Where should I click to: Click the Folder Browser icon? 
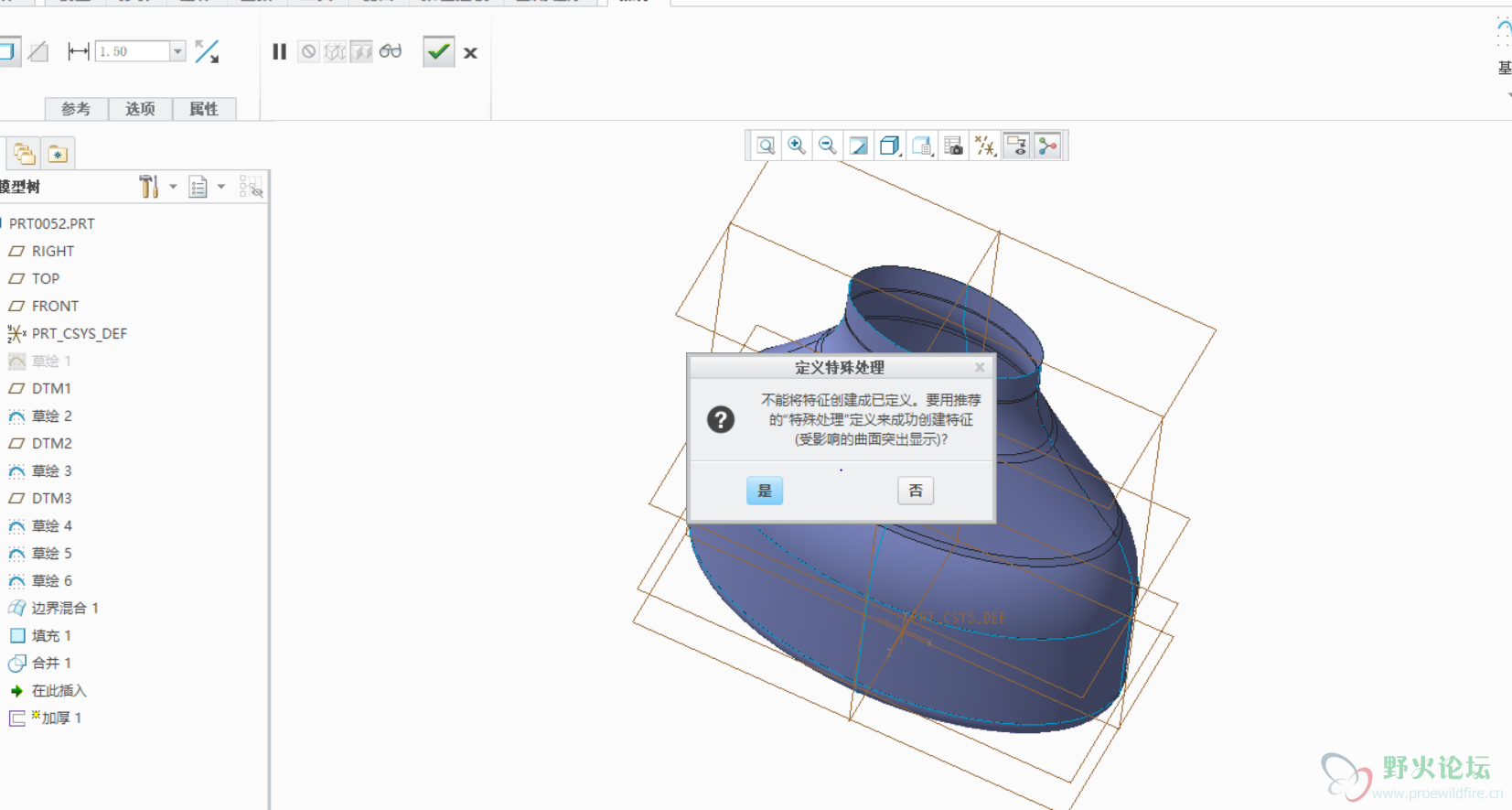[24, 154]
